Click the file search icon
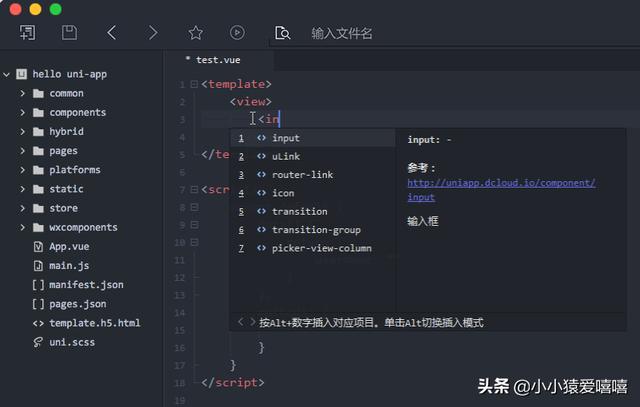 (x=282, y=33)
